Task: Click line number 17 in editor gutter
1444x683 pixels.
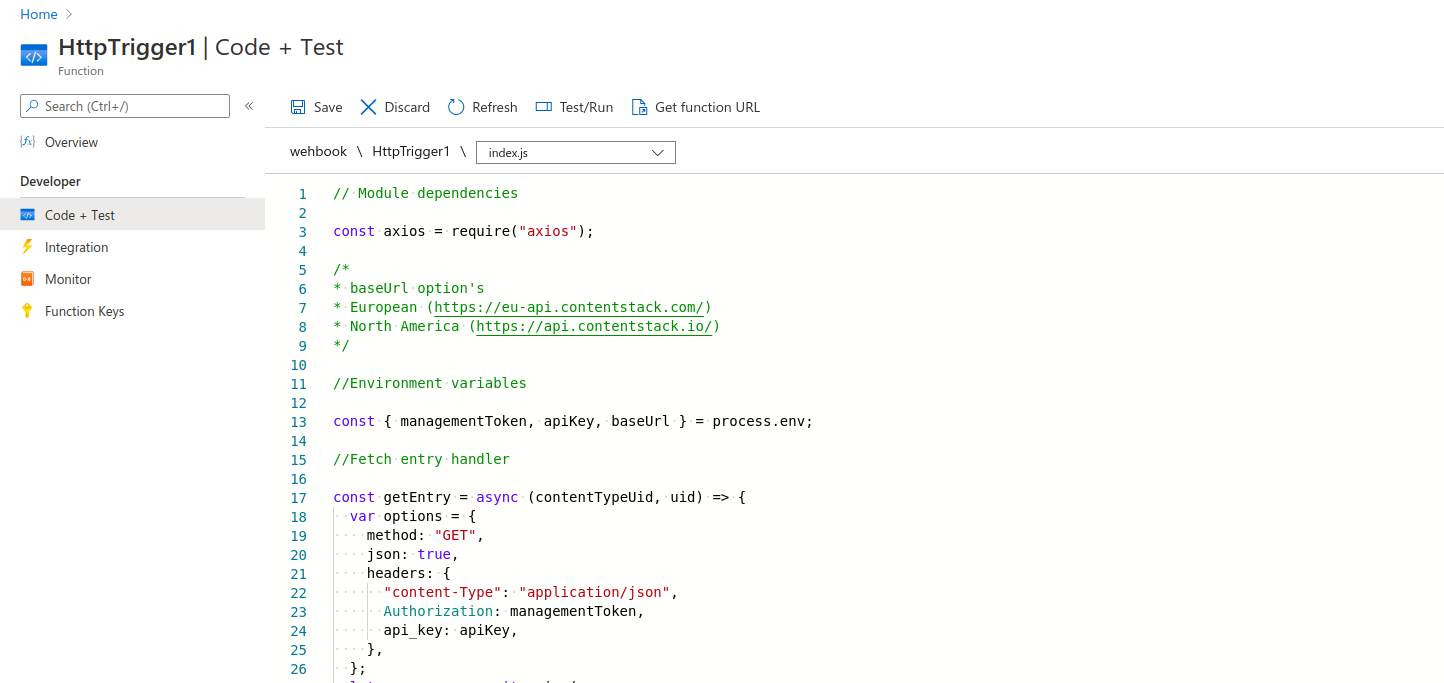Action: tap(298, 498)
